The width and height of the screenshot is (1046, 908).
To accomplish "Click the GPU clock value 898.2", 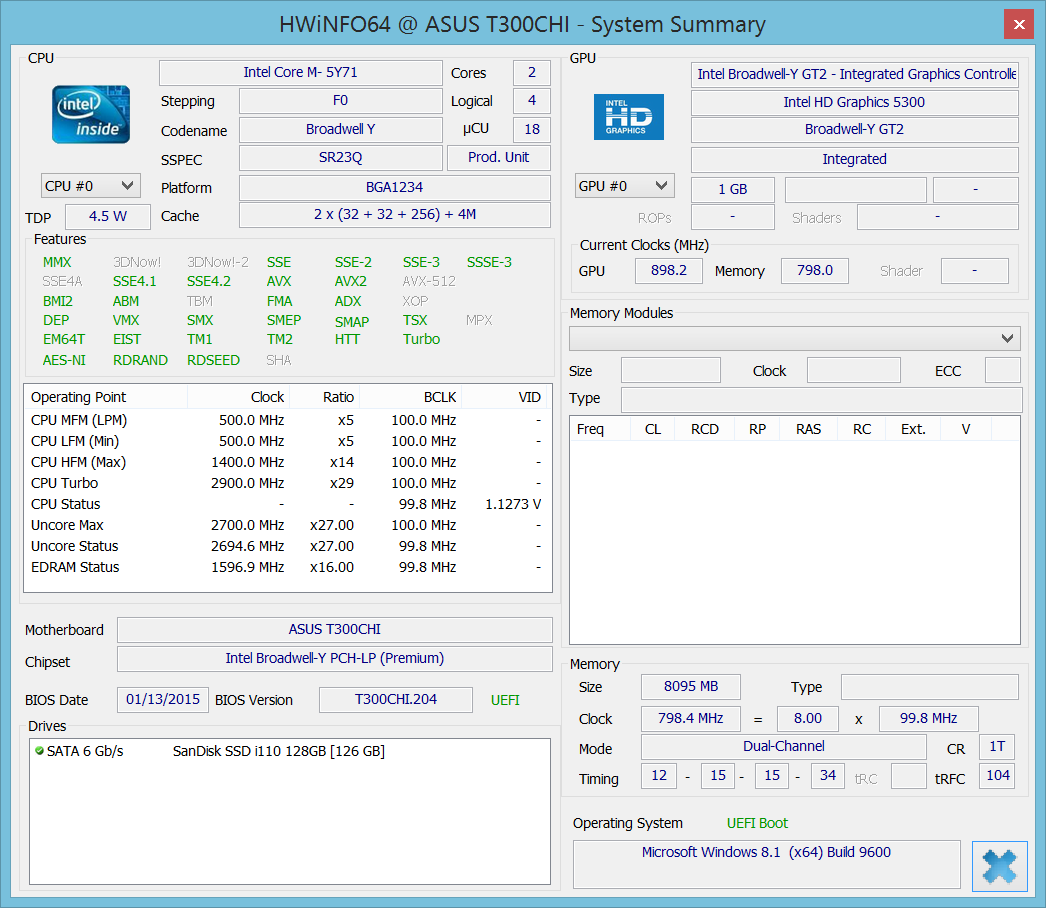I will [668, 271].
